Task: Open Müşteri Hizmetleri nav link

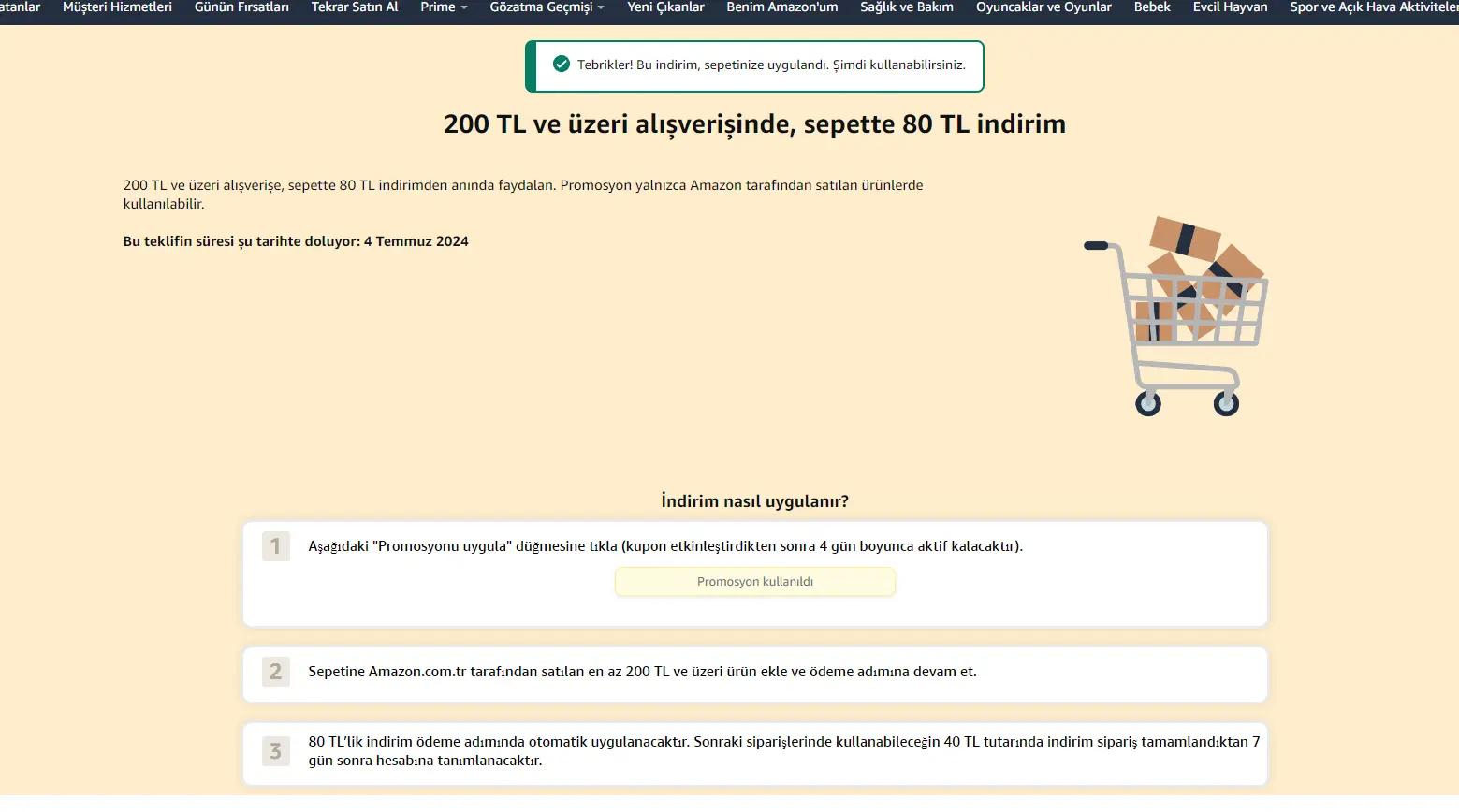Action: (117, 7)
